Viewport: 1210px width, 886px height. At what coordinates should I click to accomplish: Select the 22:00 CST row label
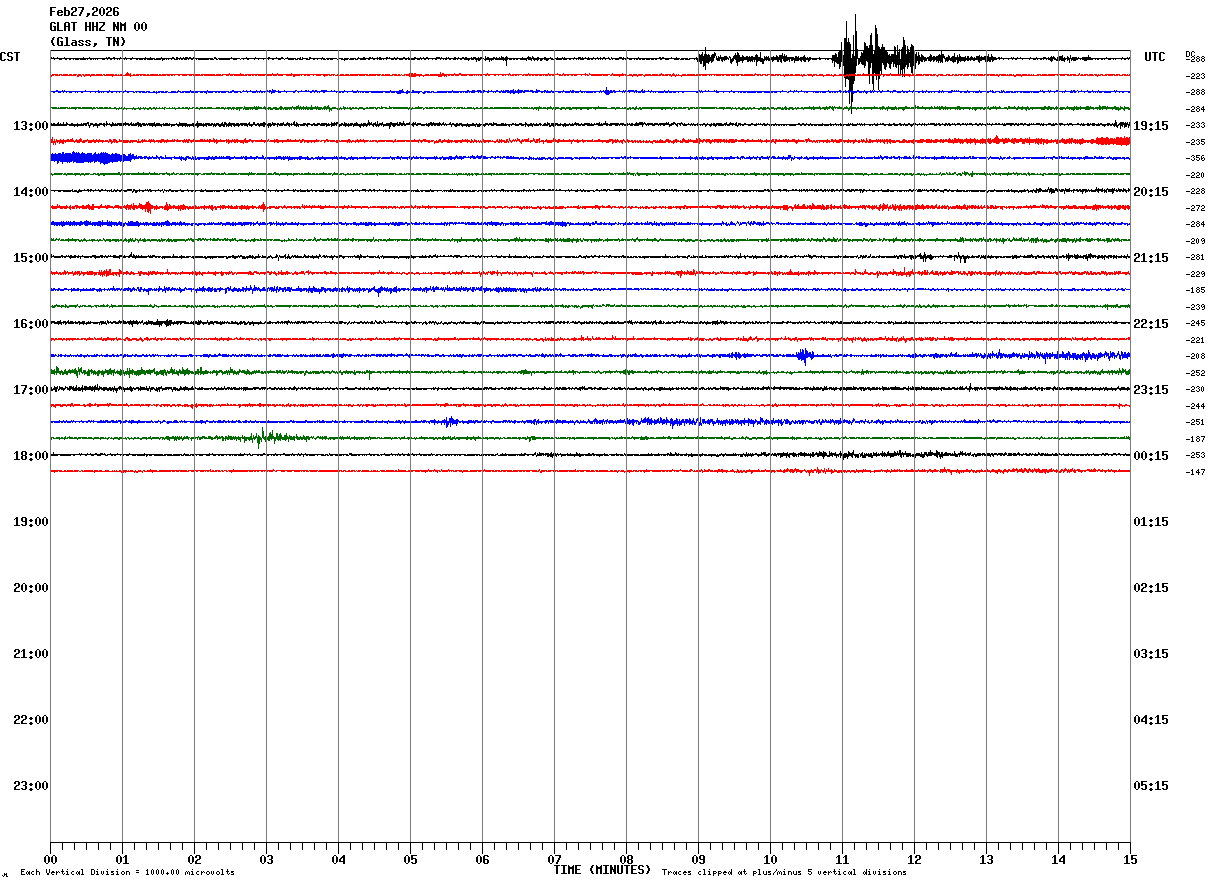tap(31, 719)
